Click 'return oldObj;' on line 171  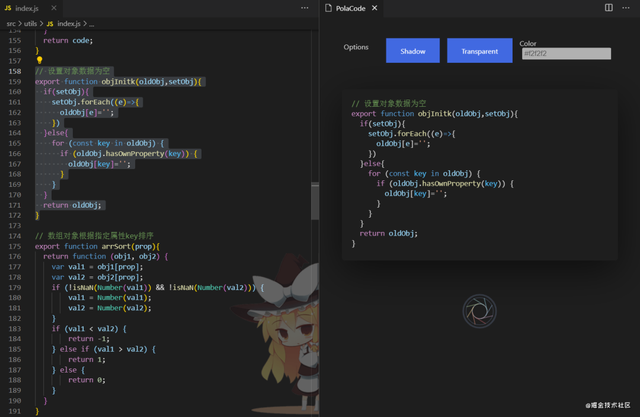coord(72,205)
